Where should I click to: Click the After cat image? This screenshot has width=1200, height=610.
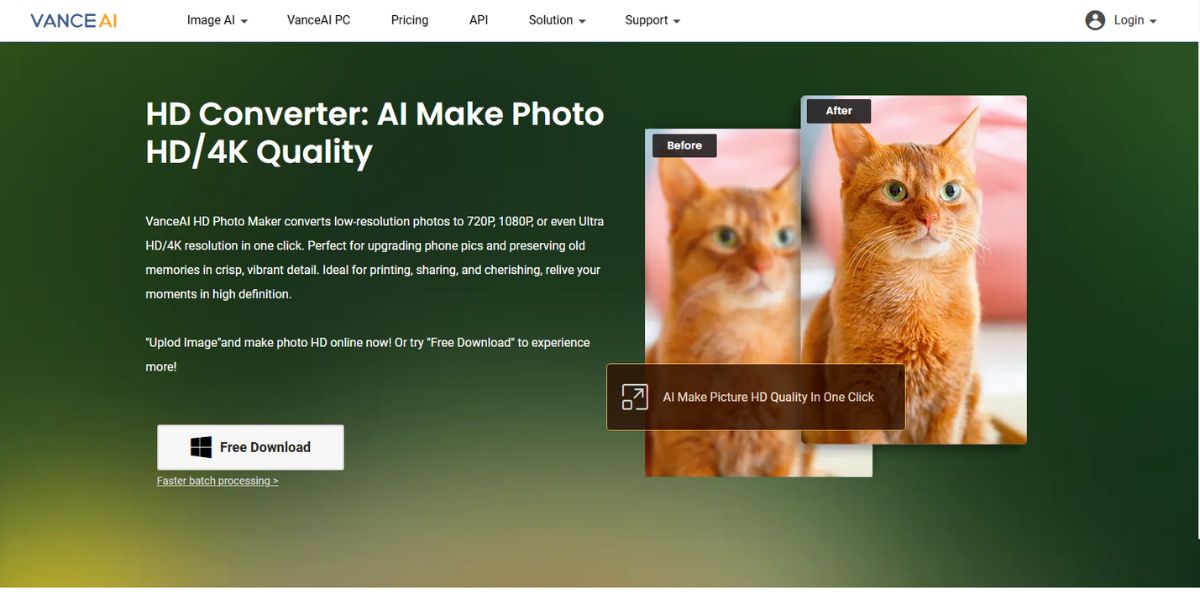(914, 270)
